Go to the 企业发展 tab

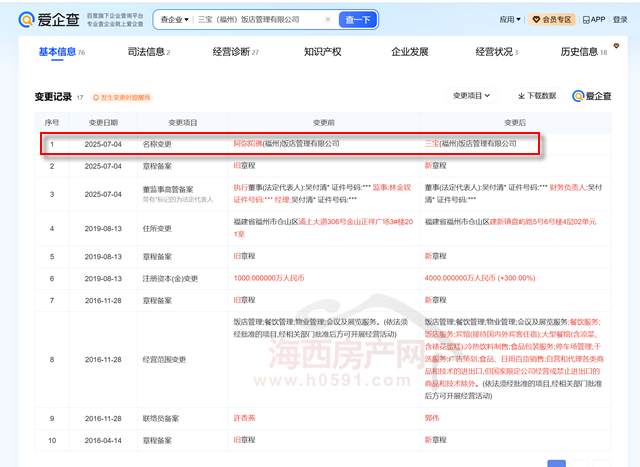409,52
